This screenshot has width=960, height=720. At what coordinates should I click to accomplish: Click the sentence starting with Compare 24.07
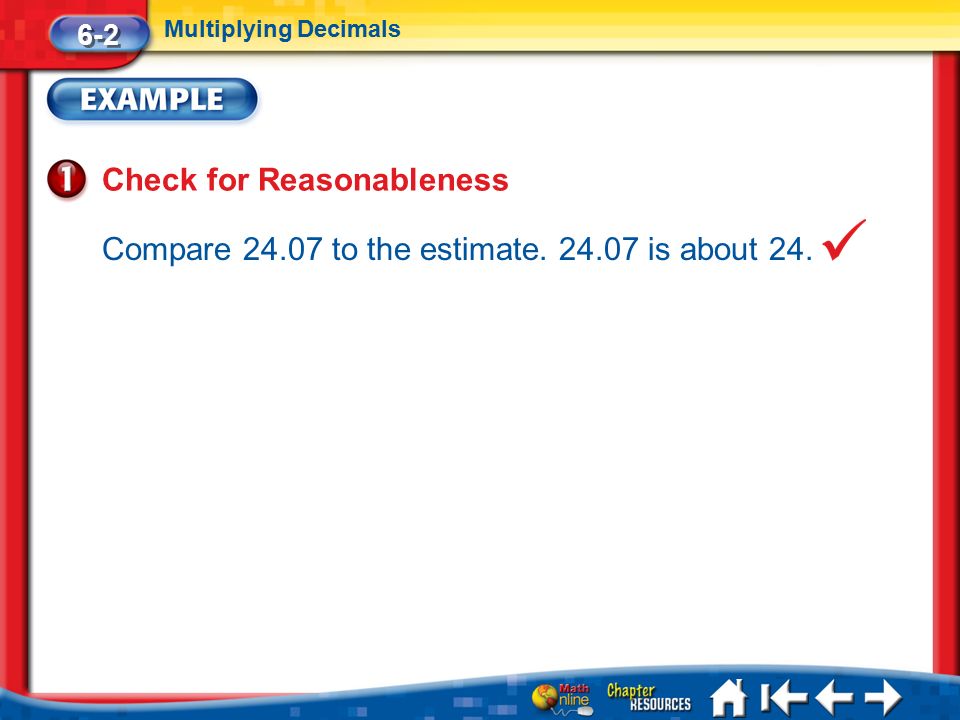[x=457, y=249]
